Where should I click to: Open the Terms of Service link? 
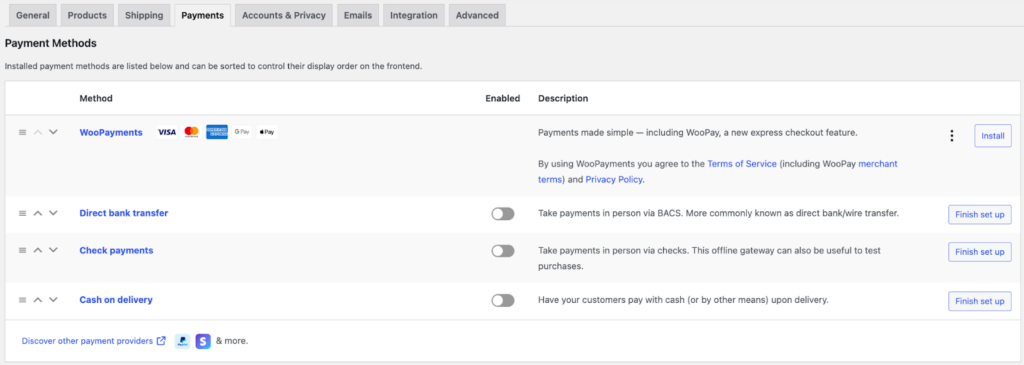tap(742, 164)
